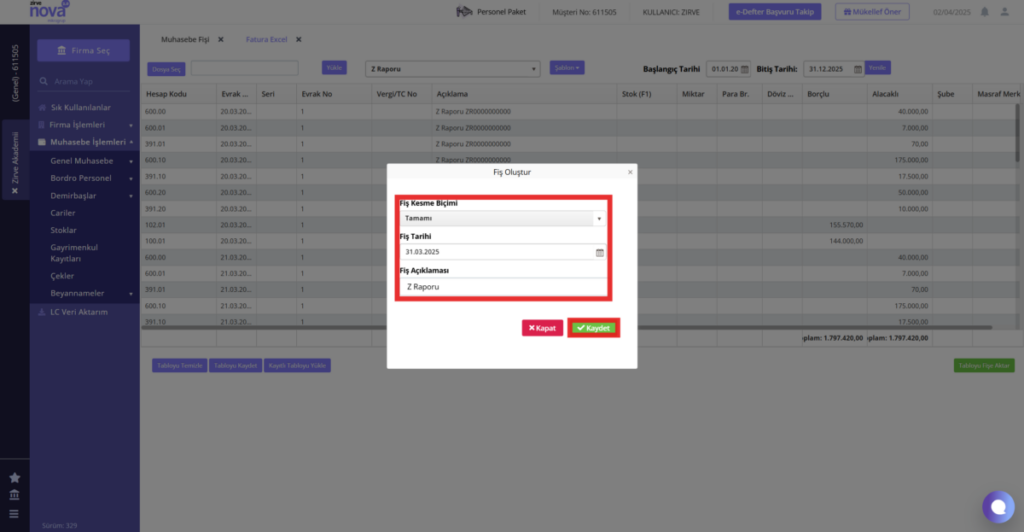Open the notifications bell icon
Viewport: 1024px width, 532px height.
click(x=984, y=12)
